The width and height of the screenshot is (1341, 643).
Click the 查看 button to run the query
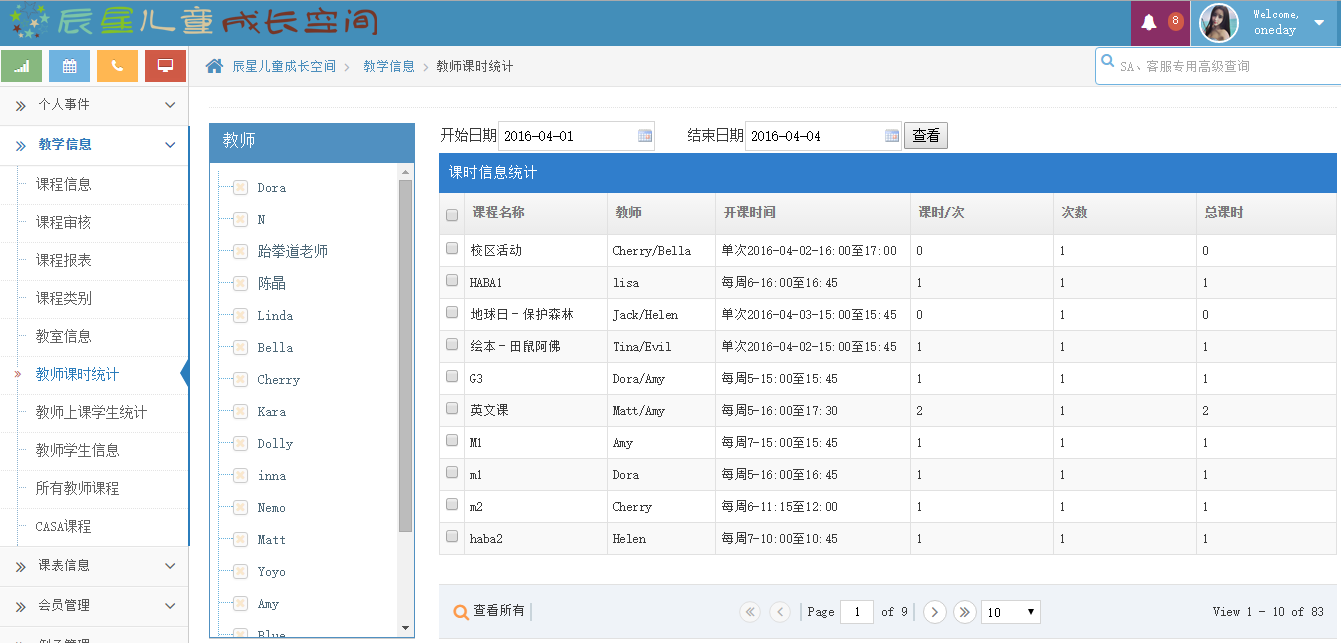(x=925, y=135)
